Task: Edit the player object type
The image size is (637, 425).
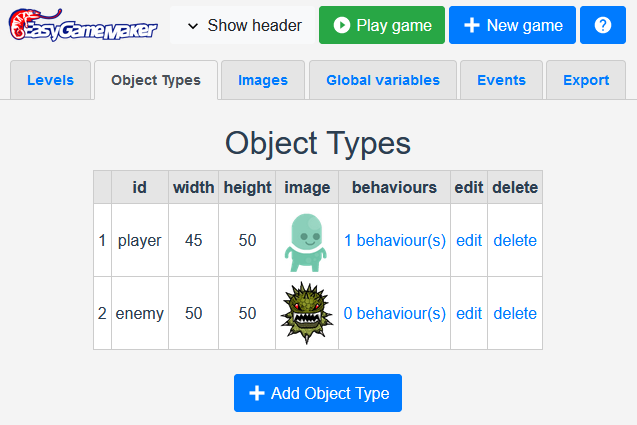Action: pyautogui.click(x=469, y=241)
